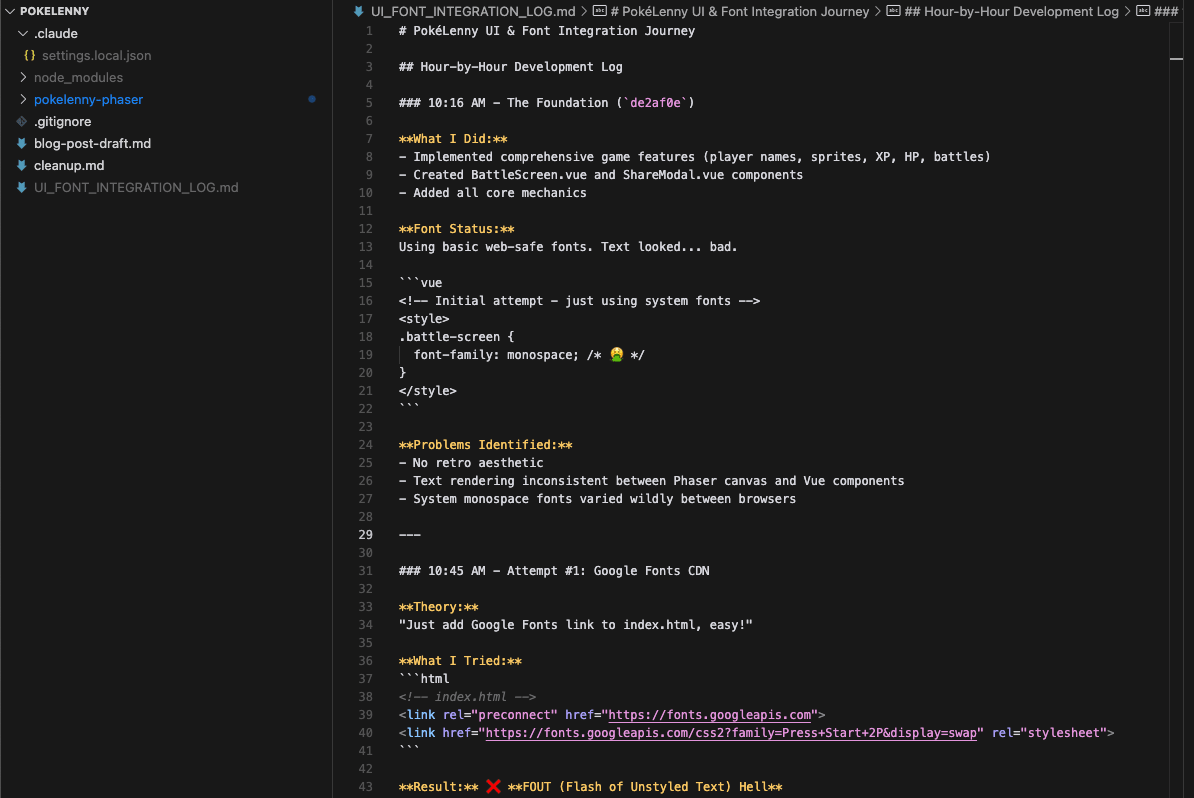Expand the pokelenny-phaser folder chevron
Viewport: 1194px width, 798px height.
[23, 99]
